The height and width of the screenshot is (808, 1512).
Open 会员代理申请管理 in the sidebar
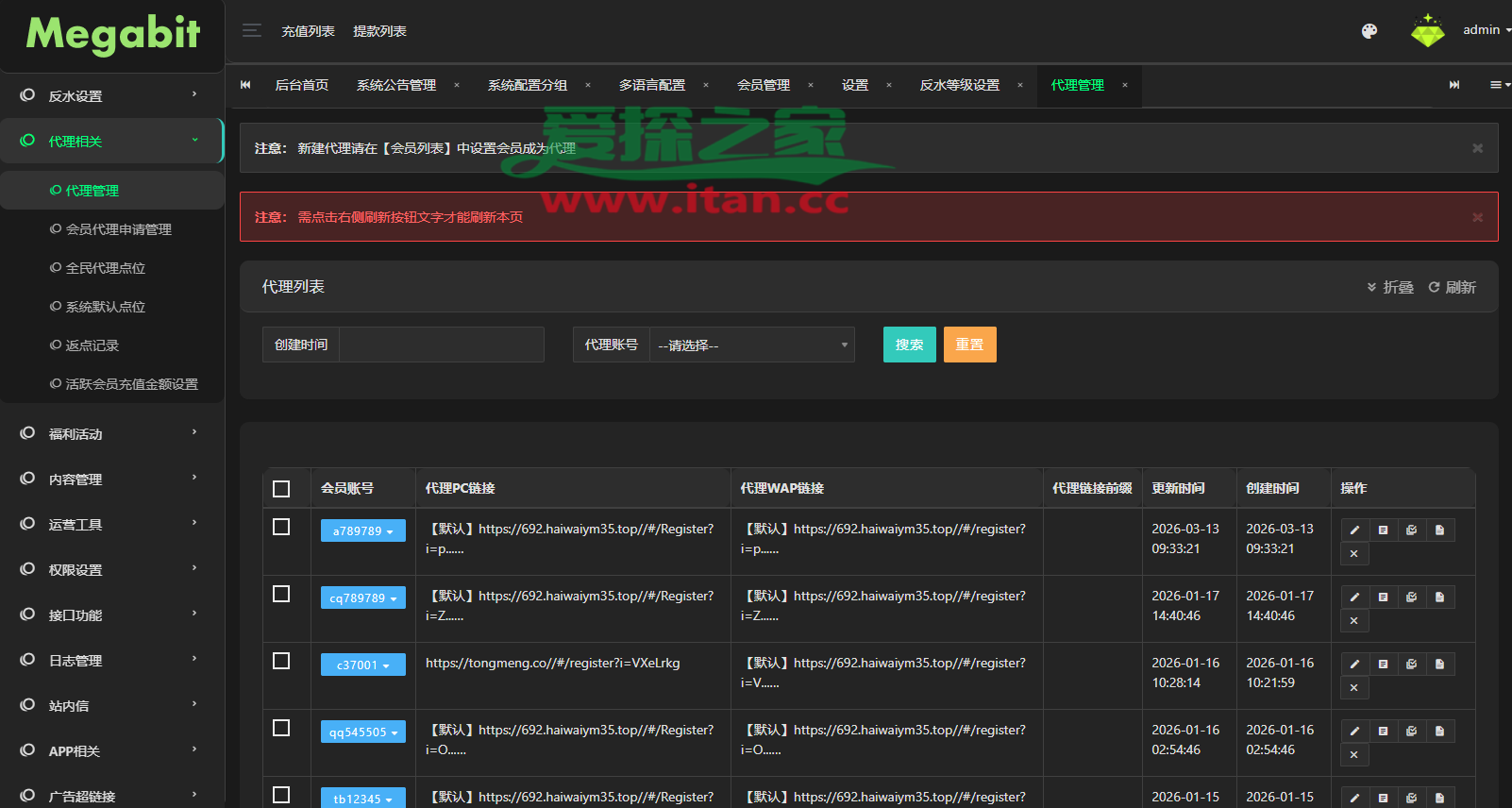click(x=118, y=229)
